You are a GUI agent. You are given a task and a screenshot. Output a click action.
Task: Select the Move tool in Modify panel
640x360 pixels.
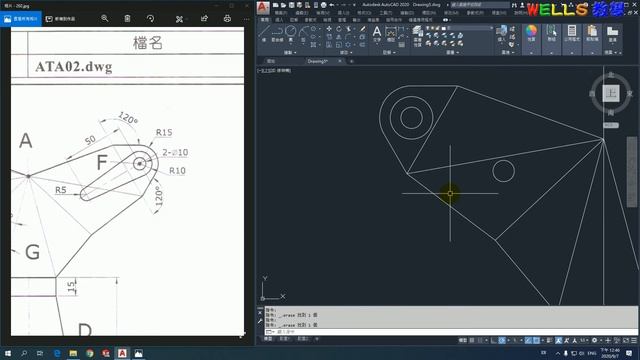coord(329,29)
